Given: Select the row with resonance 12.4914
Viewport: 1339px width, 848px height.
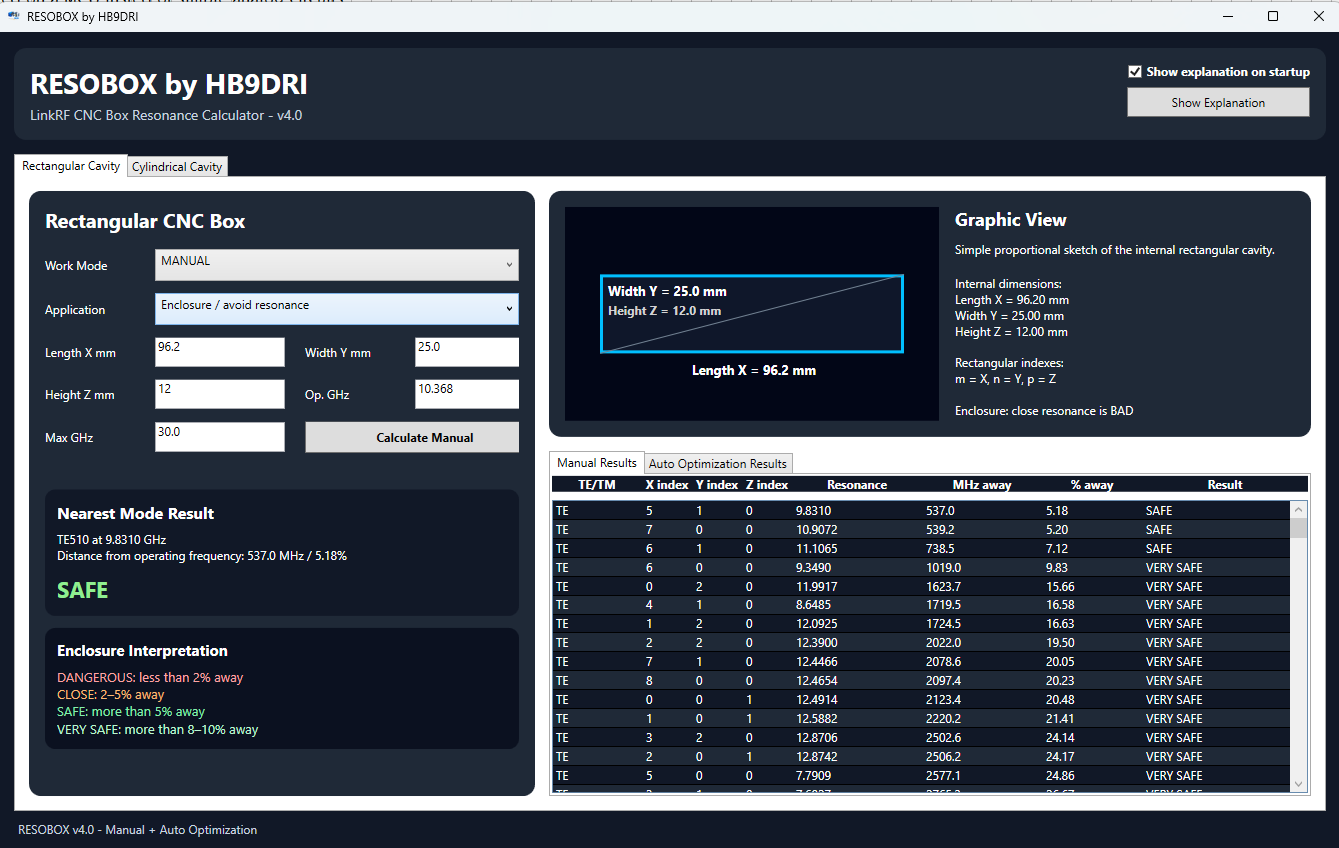Looking at the screenshot, I should (x=922, y=700).
